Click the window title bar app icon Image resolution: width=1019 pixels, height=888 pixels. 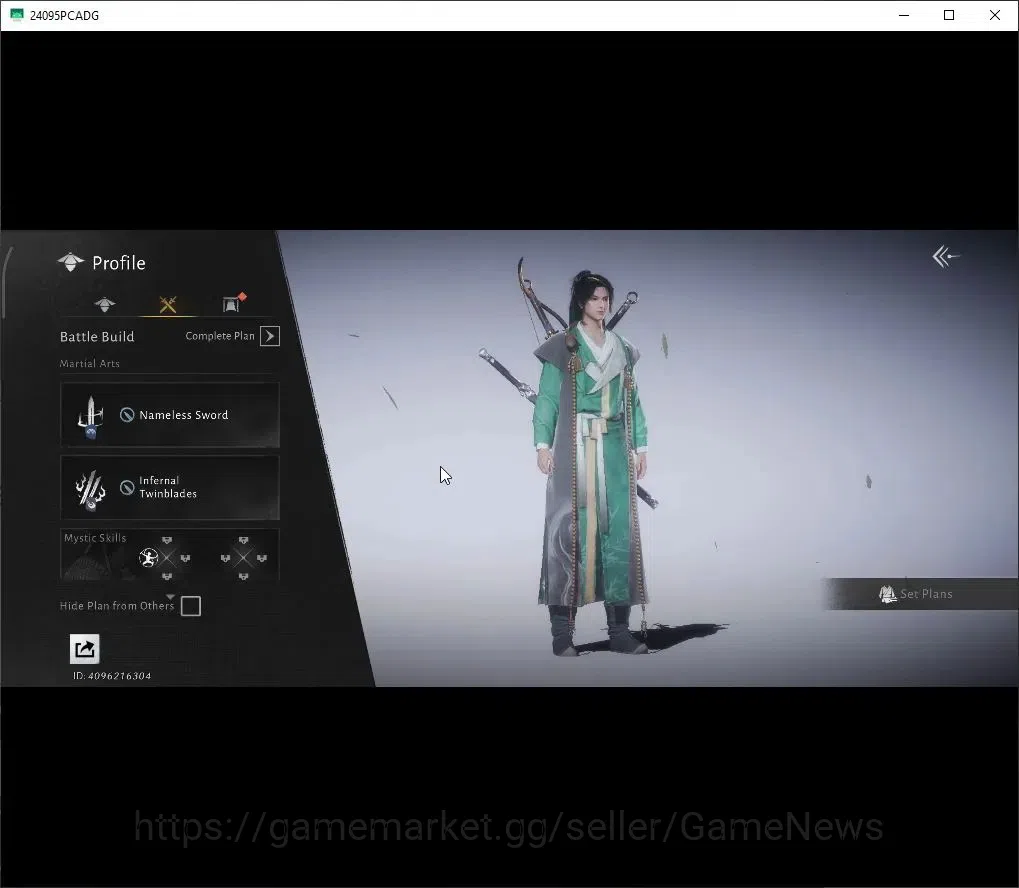point(17,15)
